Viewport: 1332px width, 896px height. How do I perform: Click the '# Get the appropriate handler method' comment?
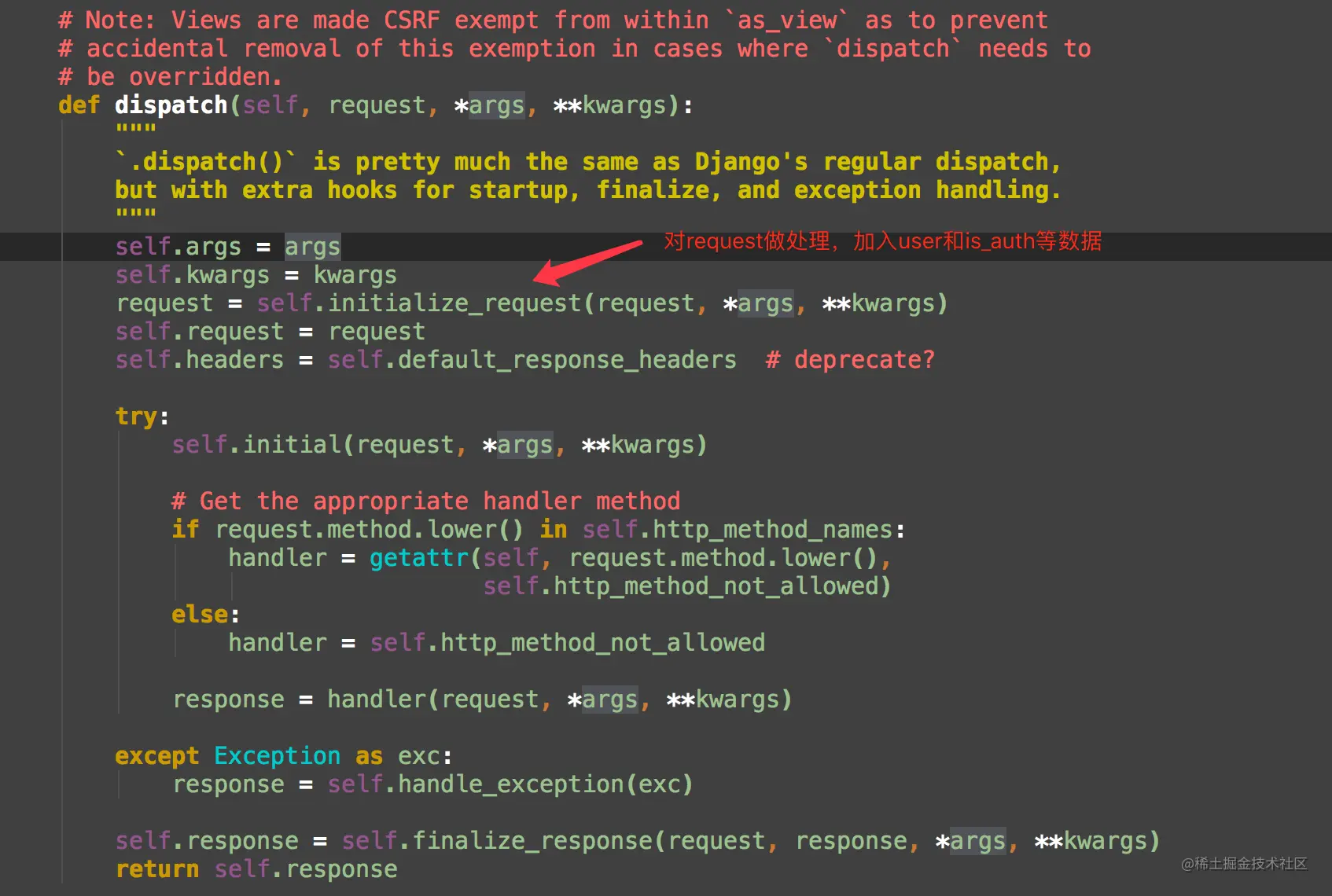click(425, 501)
